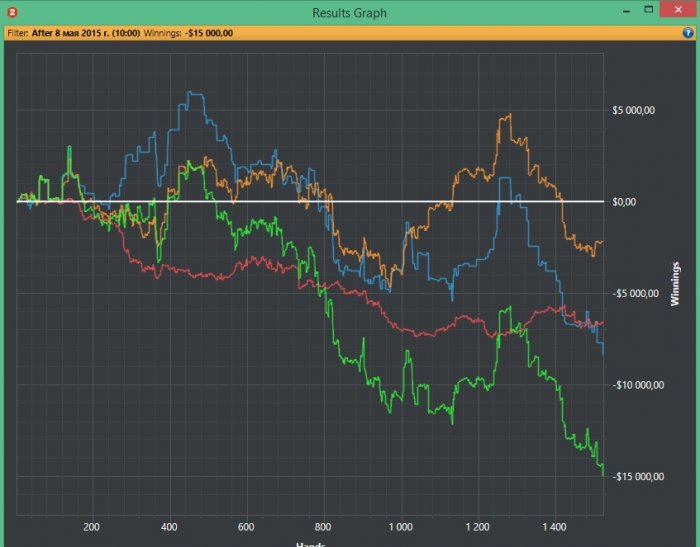Click the '1 400' hands axis label

[554, 527]
